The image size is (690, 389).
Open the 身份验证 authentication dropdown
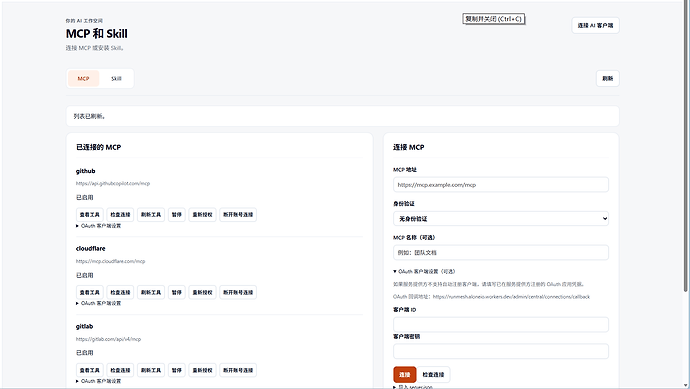click(501, 219)
